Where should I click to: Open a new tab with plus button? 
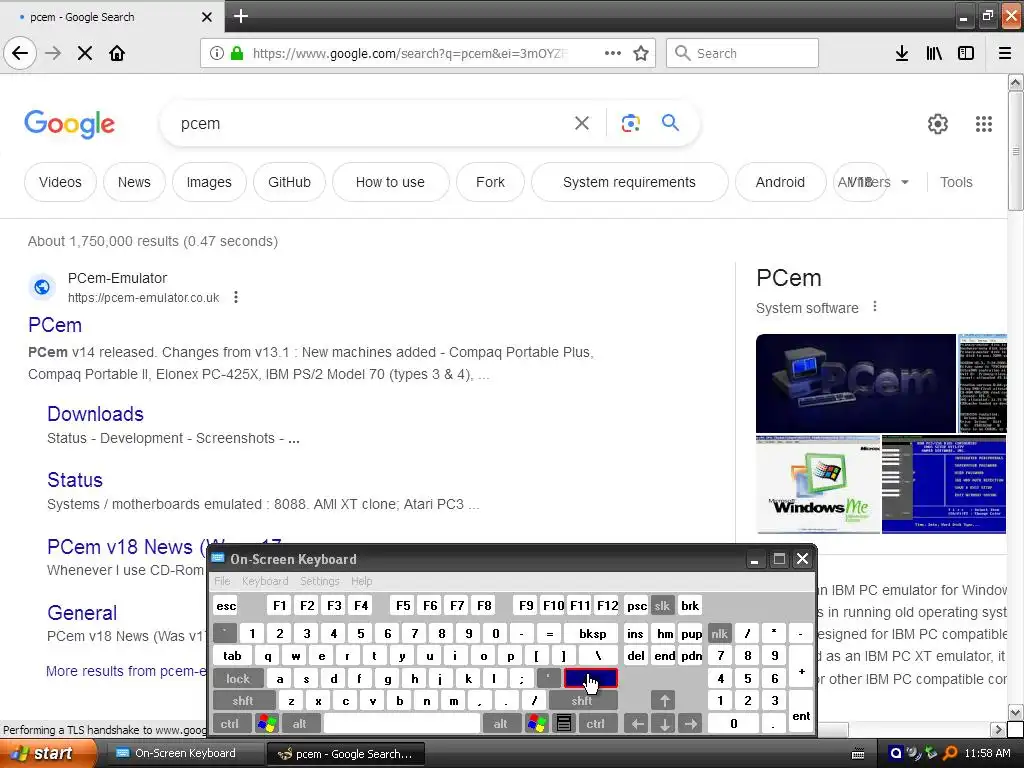241,16
